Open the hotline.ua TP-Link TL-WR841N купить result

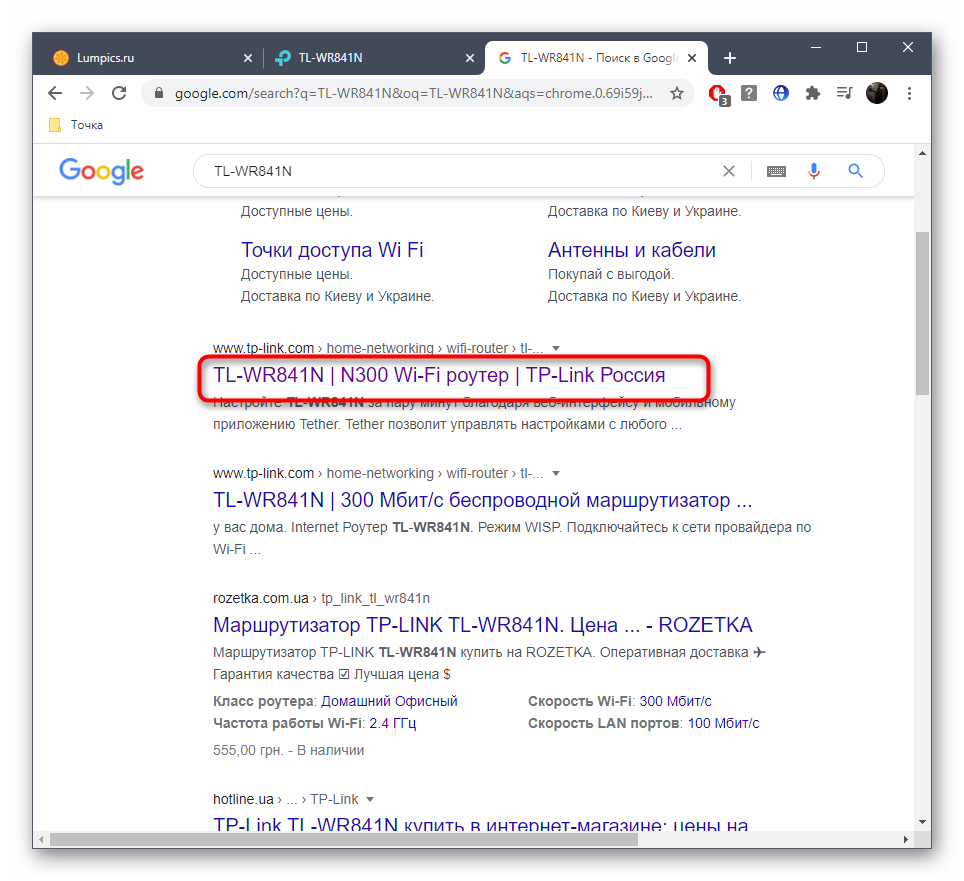tap(481, 823)
